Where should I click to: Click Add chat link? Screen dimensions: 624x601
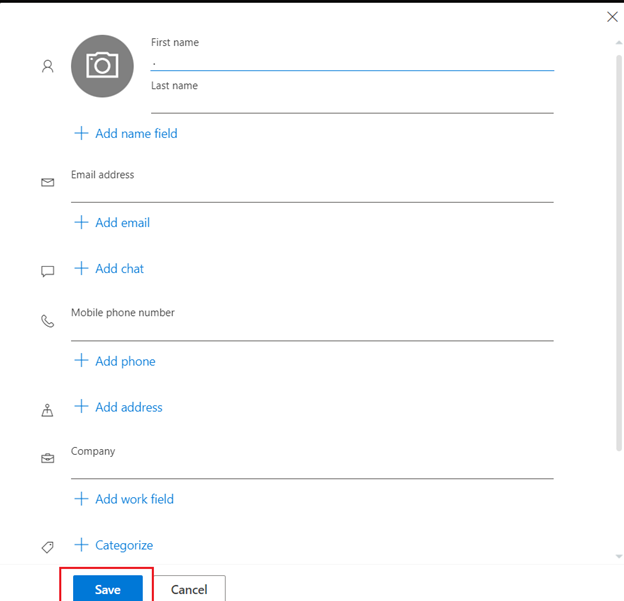(109, 269)
